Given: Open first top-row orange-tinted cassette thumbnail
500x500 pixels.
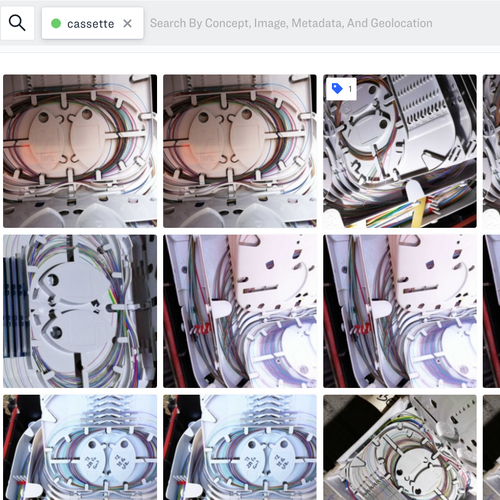Looking at the screenshot, I should (80, 151).
